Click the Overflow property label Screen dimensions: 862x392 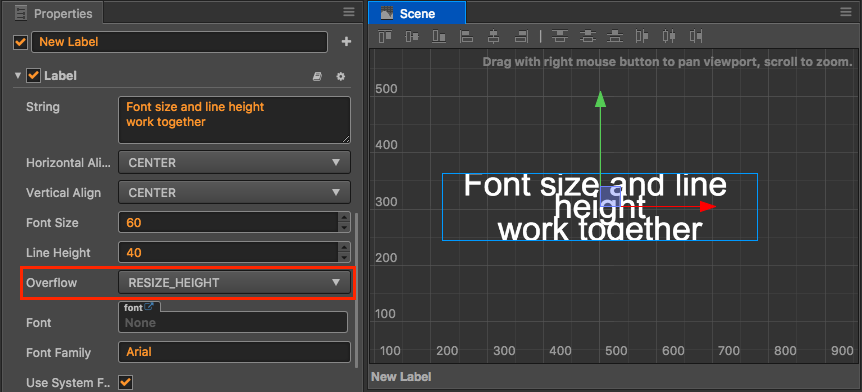[x=52, y=283]
